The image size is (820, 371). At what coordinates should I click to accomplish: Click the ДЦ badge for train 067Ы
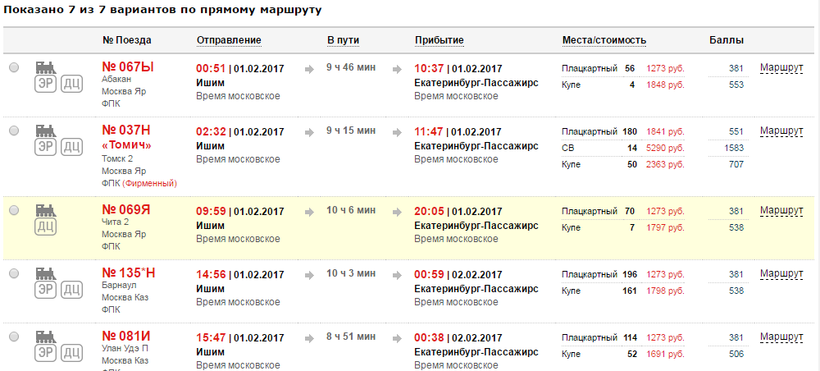72,84
